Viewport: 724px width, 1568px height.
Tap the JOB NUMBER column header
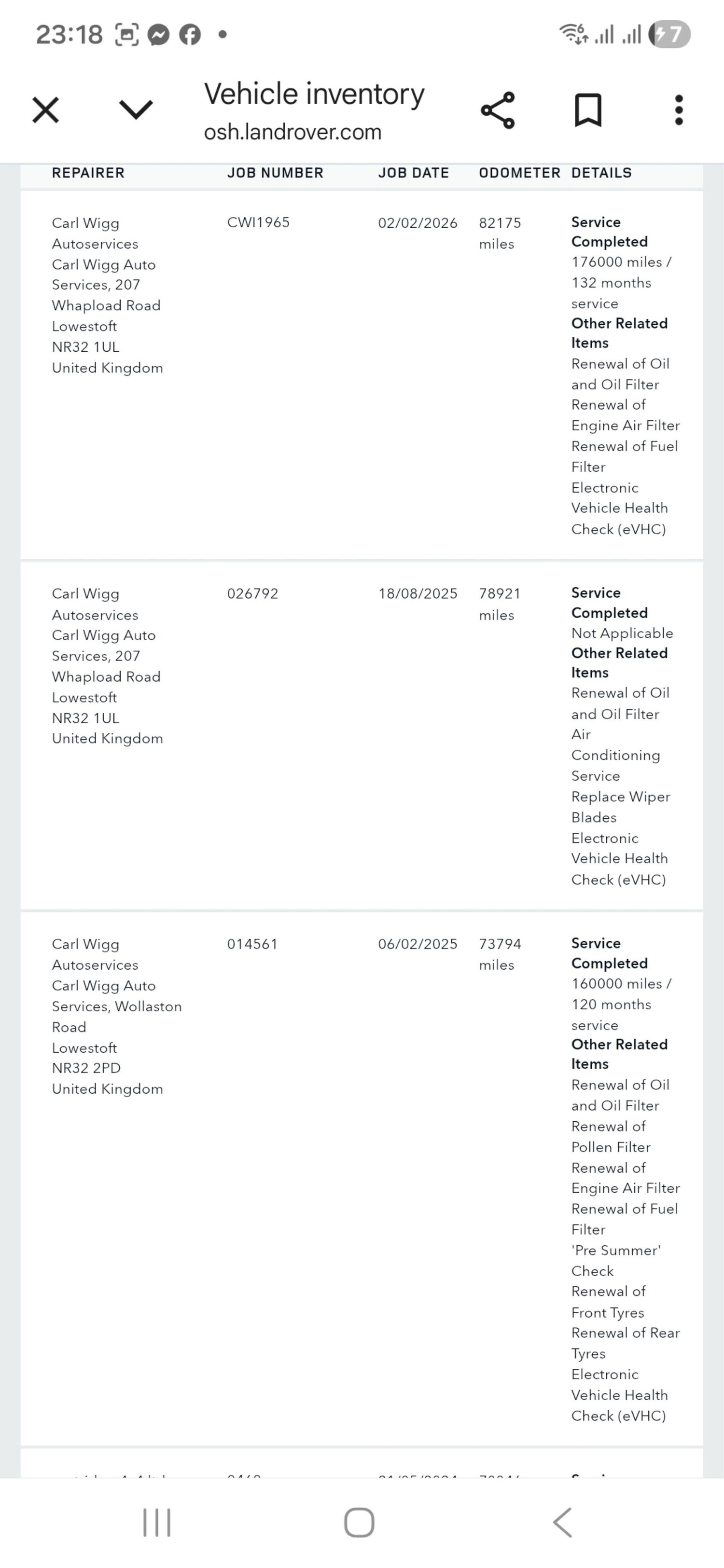coord(275,173)
